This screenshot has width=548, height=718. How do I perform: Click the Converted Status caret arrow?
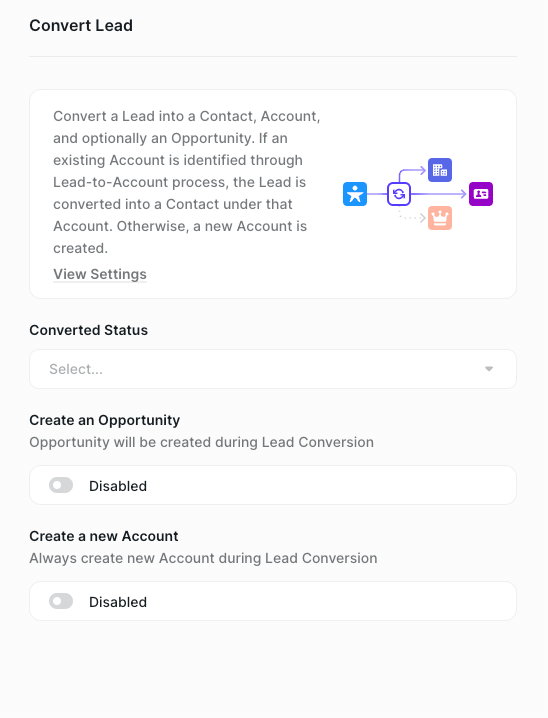[x=489, y=369]
